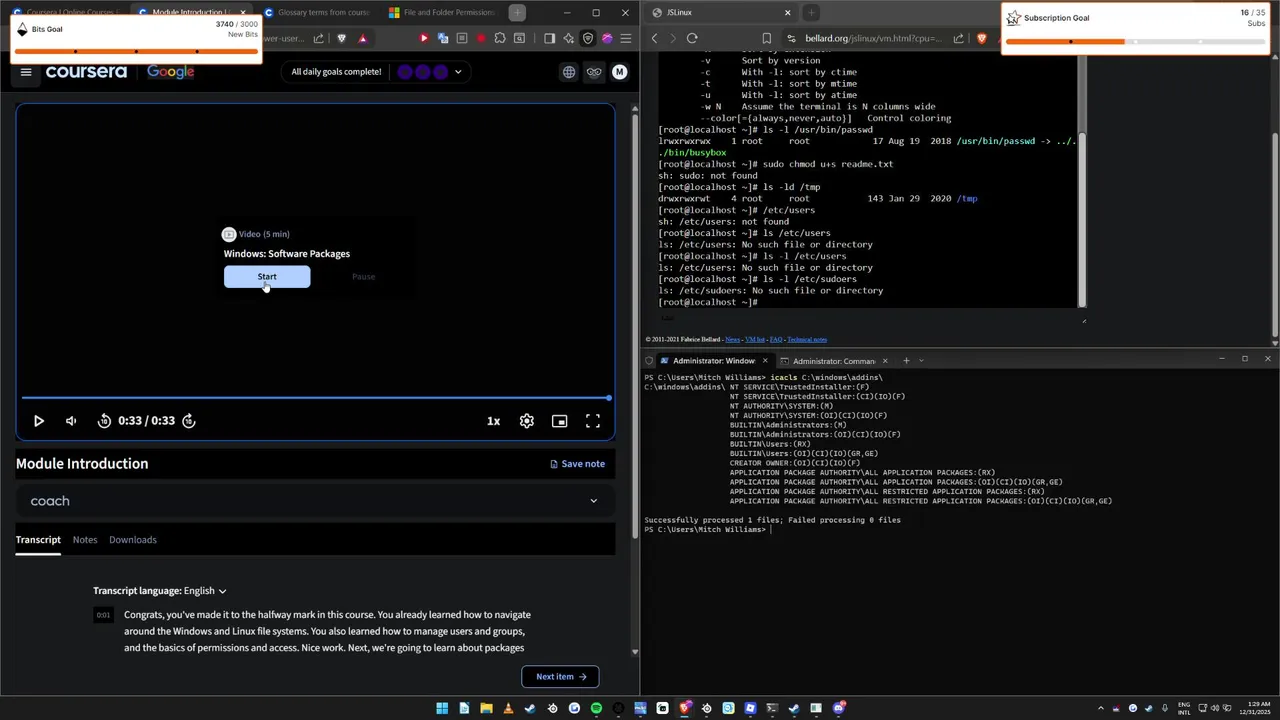Click the JSLinux terminal prompt

(708, 302)
